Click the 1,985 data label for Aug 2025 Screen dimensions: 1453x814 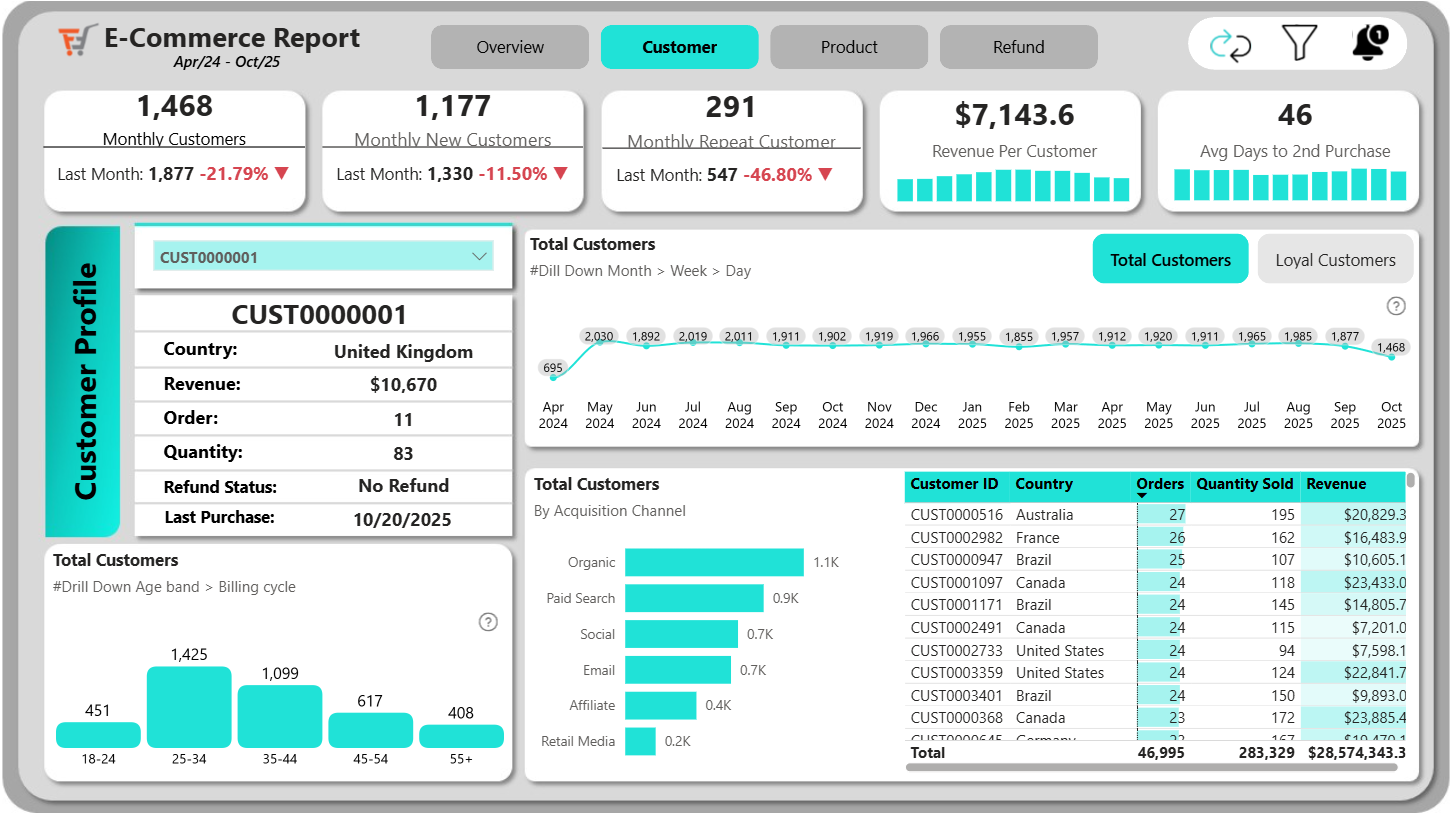(x=1298, y=336)
